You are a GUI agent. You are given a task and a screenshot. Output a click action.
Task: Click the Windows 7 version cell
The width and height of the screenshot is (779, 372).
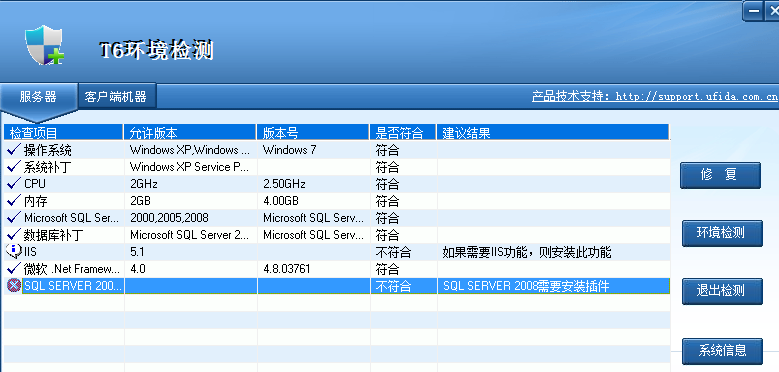click(x=290, y=149)
